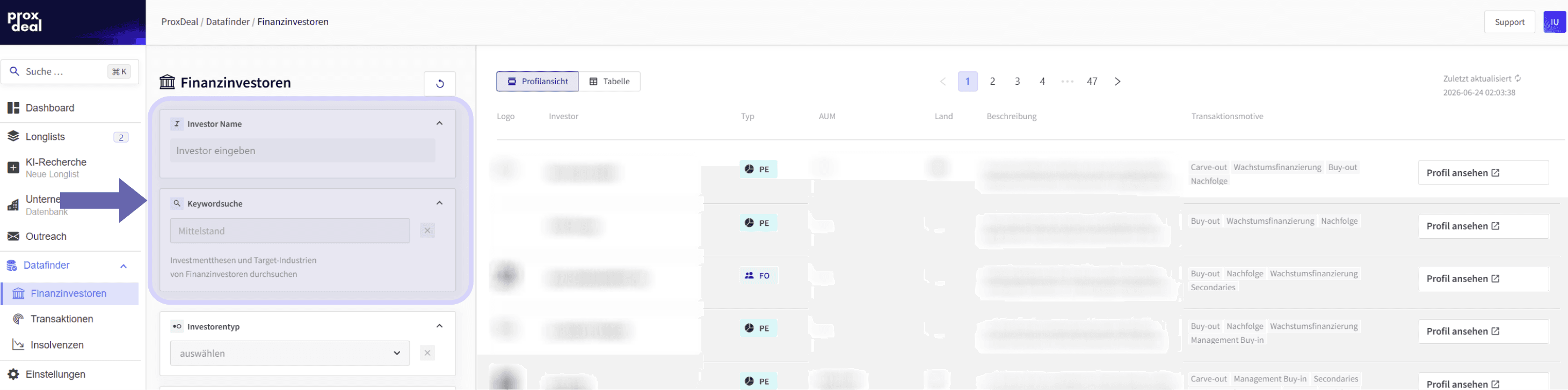Go to the previous results page
The image size is (1568, 390).
[x=943, y=82]
